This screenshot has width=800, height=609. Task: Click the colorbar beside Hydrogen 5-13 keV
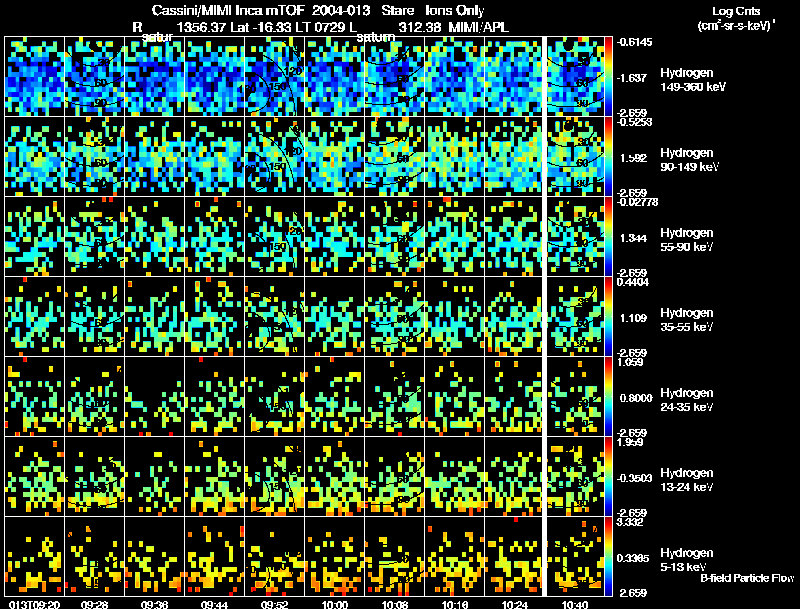tap(608, 556)
